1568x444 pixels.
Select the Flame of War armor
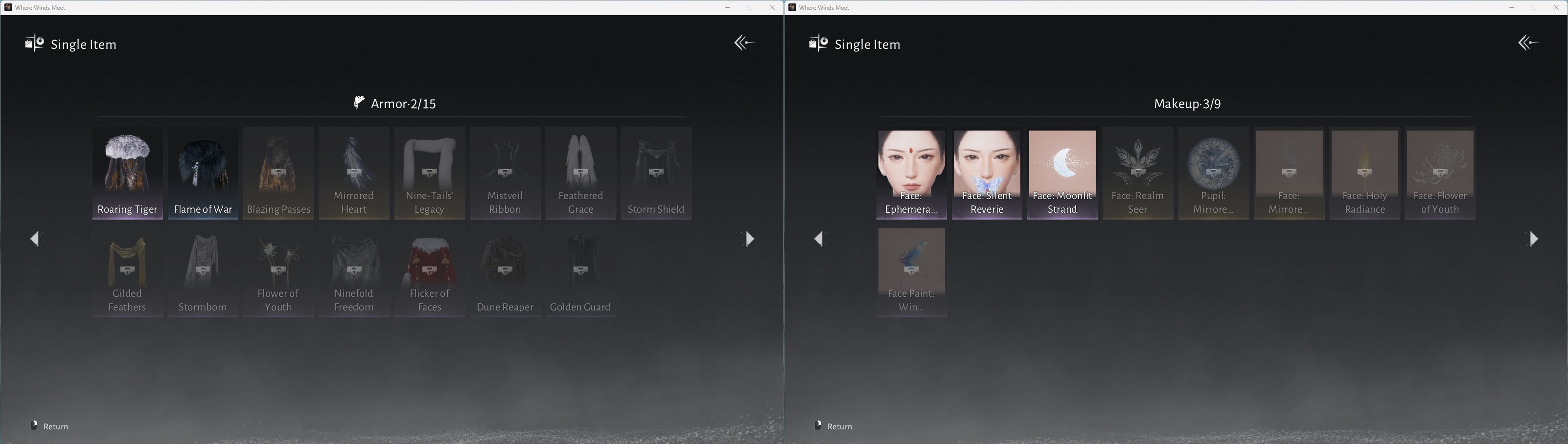tap(203, 173)
